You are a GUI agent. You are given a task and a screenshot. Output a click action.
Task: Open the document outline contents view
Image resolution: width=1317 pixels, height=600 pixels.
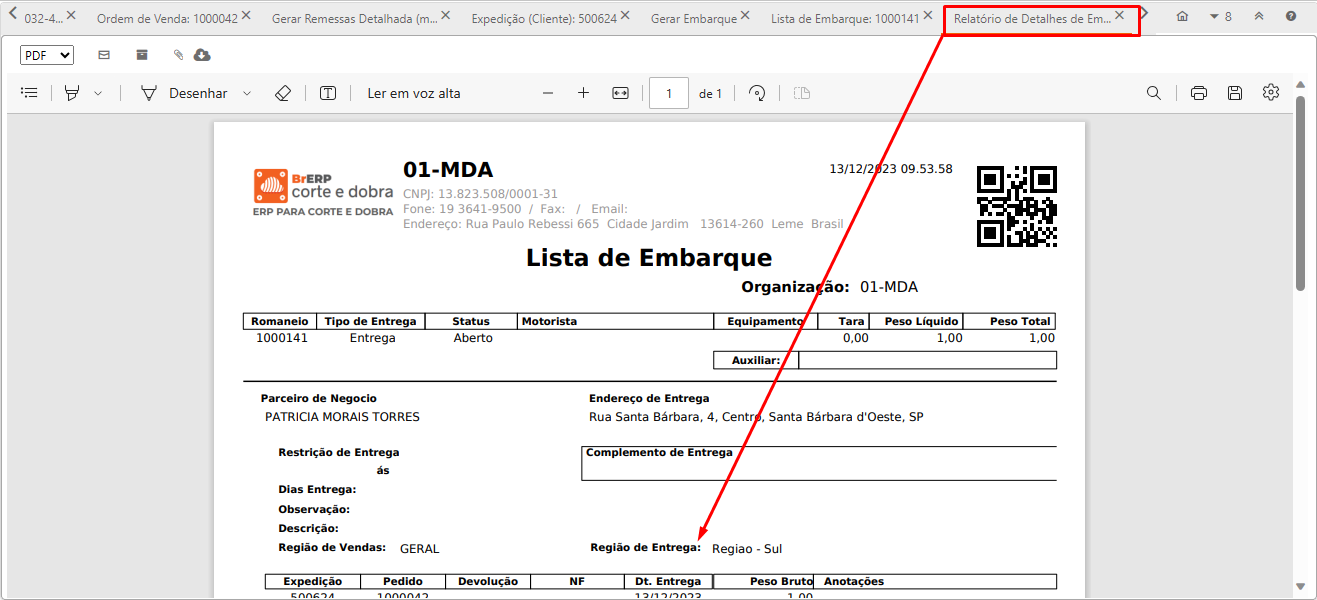coord(29,92)
